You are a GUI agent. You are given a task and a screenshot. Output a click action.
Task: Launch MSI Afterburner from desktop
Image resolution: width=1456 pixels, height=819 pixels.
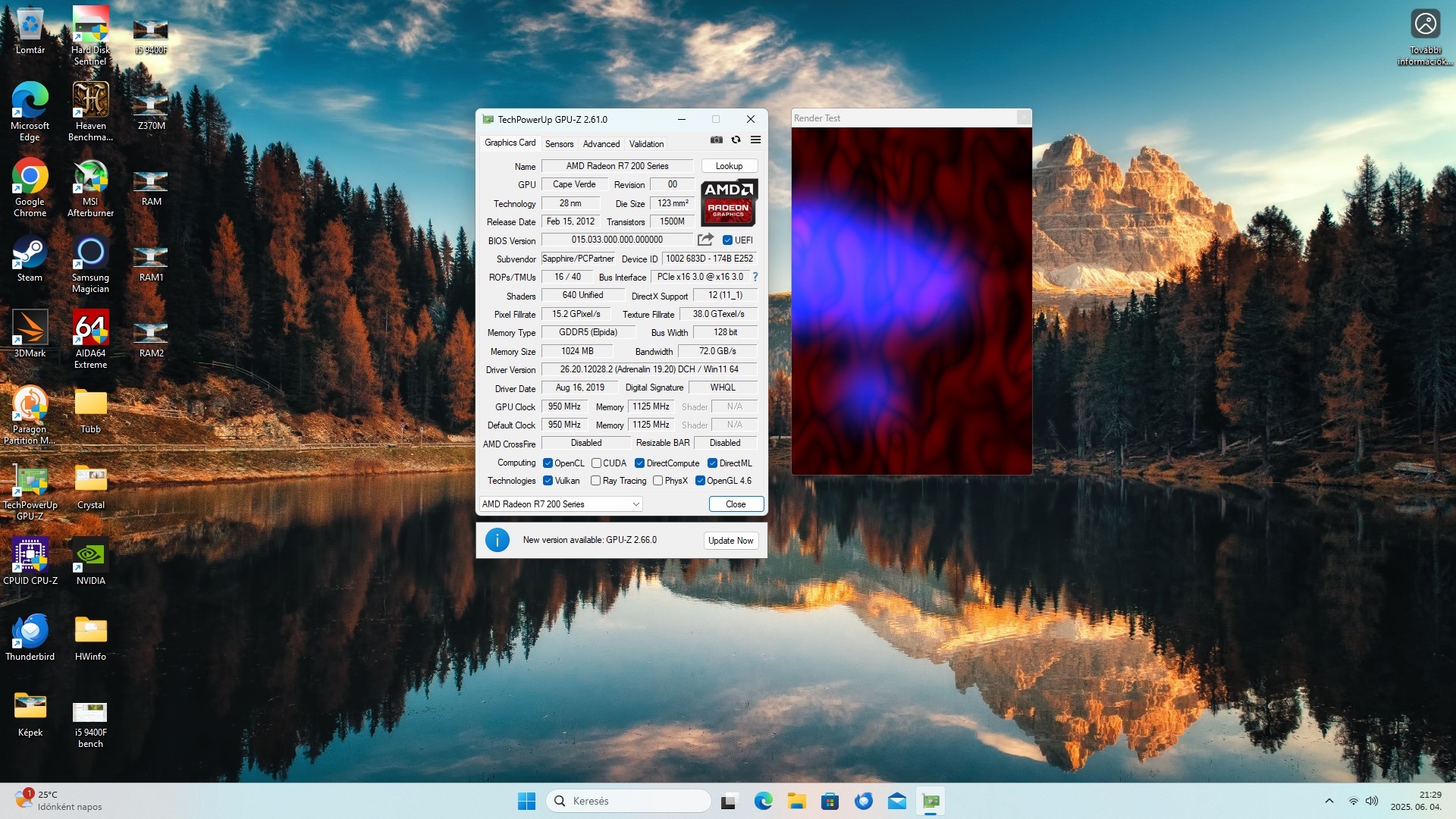(90, 187)
